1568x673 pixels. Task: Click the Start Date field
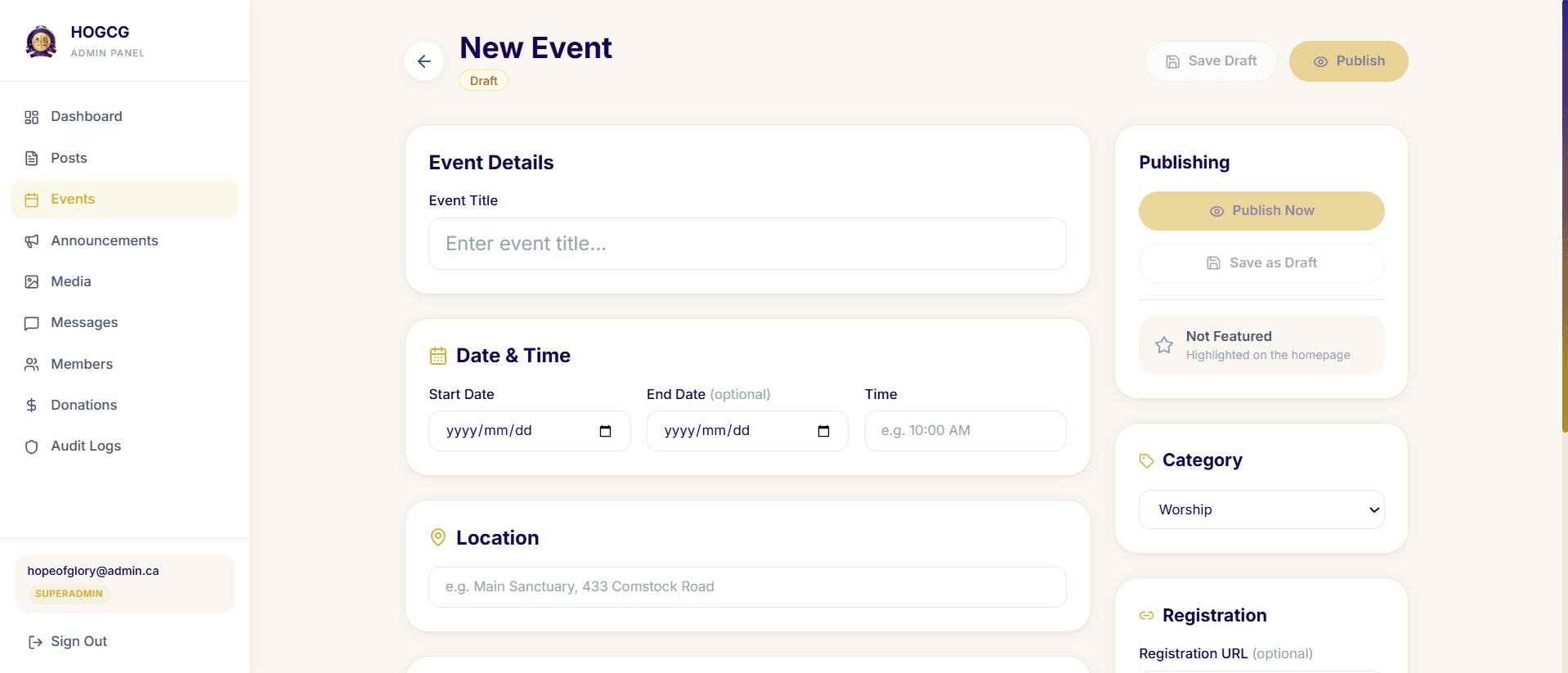(x=530, y=431)
